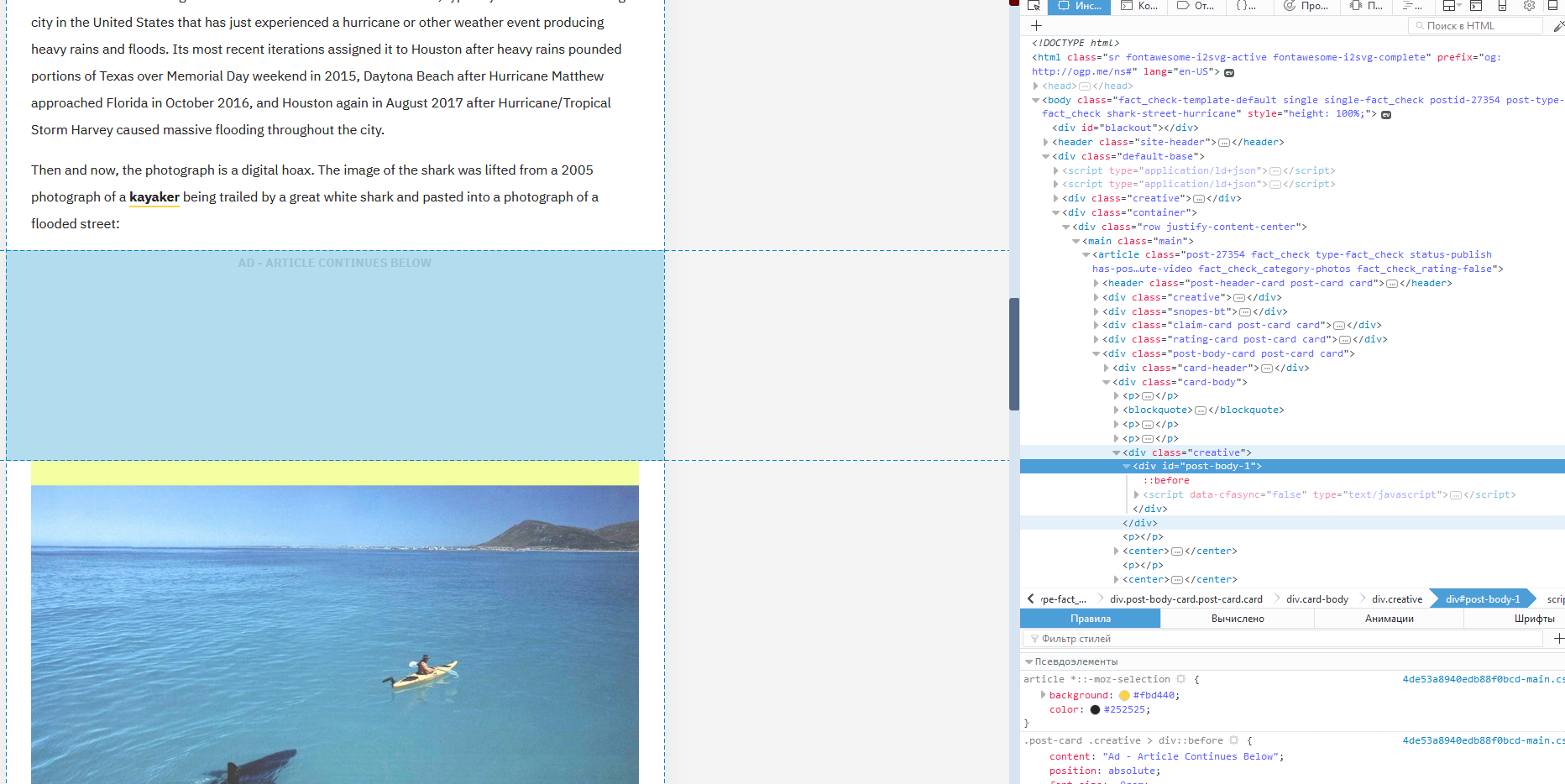Click the div.card-body breadcrumb item
This screenshot has height=784, width=1565.
(x=1316, y=598)
